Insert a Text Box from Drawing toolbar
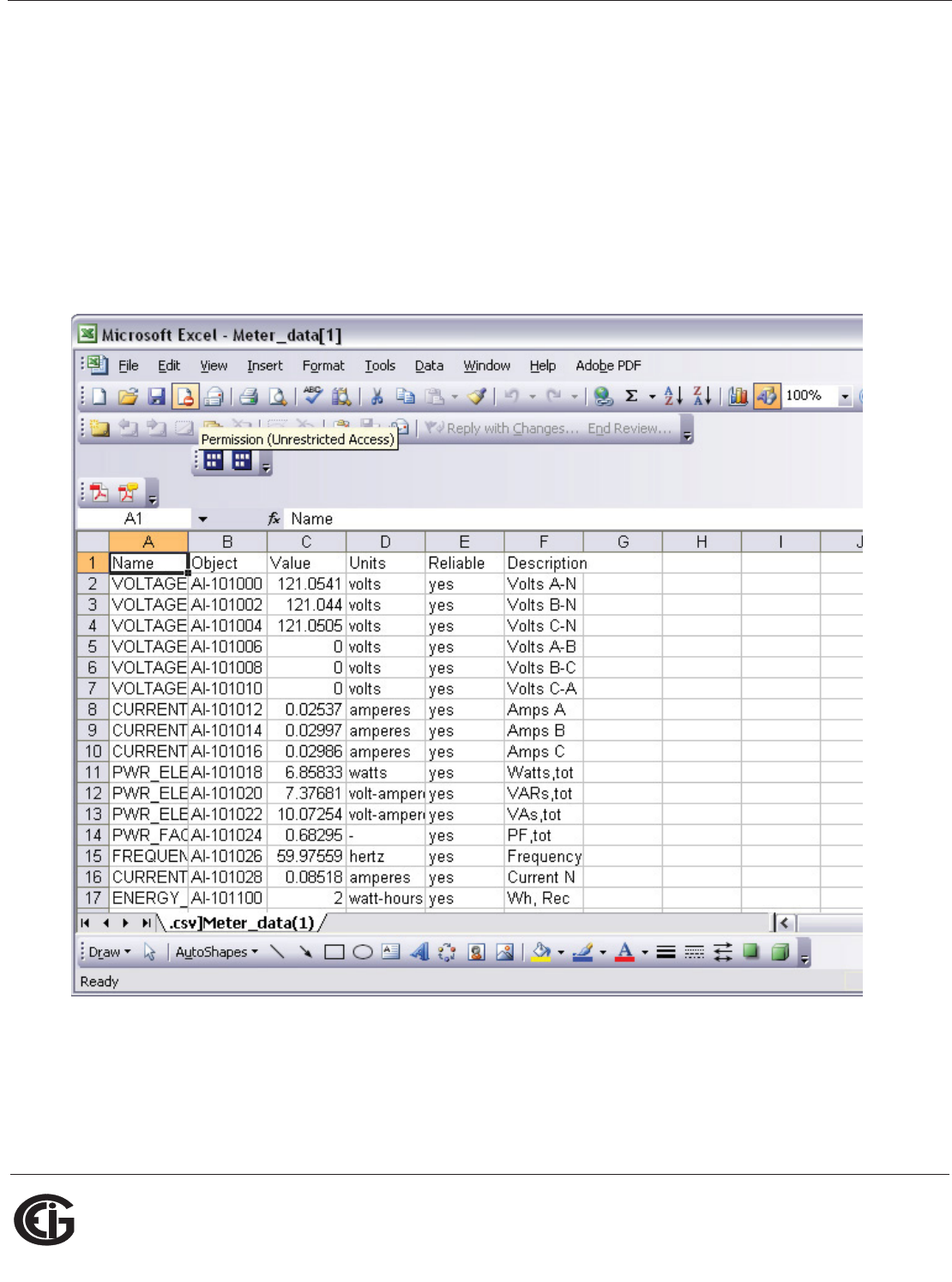952x1282 pixels. point(391,952)
